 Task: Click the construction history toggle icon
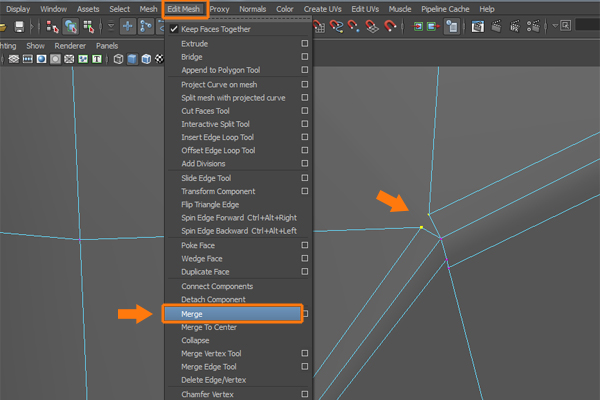[x=454, y=27]
